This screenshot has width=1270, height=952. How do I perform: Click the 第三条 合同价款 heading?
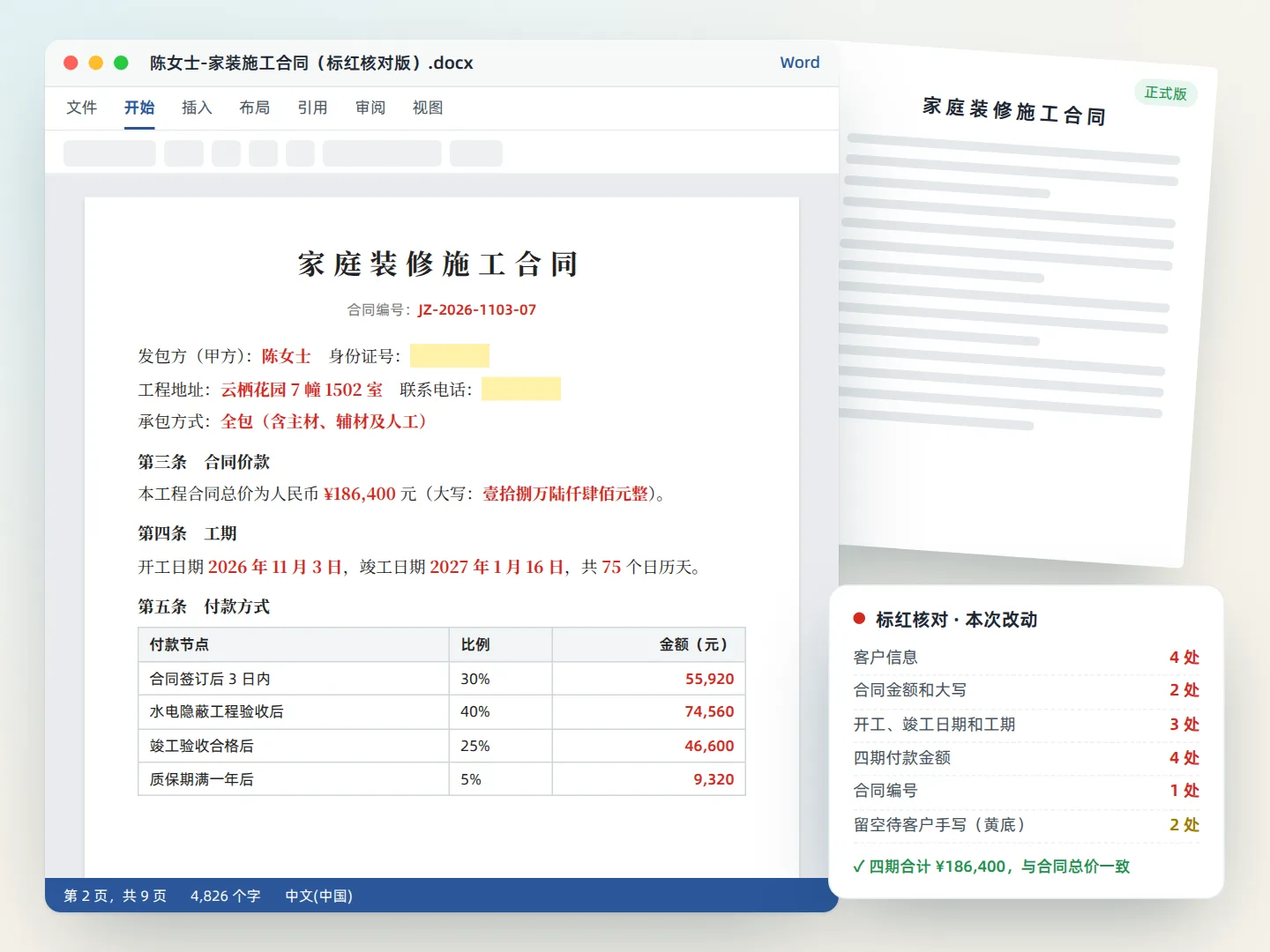coord(204,462)
